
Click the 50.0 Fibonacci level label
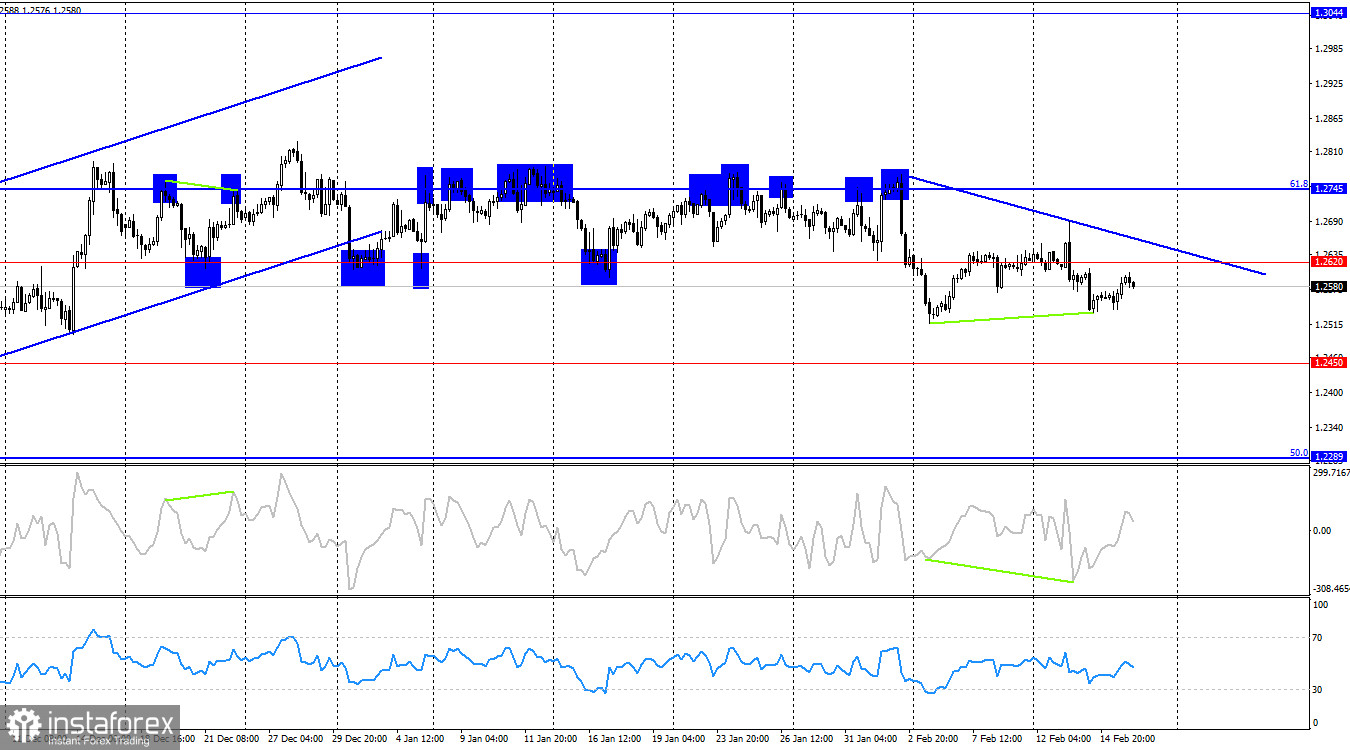[1299, 453]
